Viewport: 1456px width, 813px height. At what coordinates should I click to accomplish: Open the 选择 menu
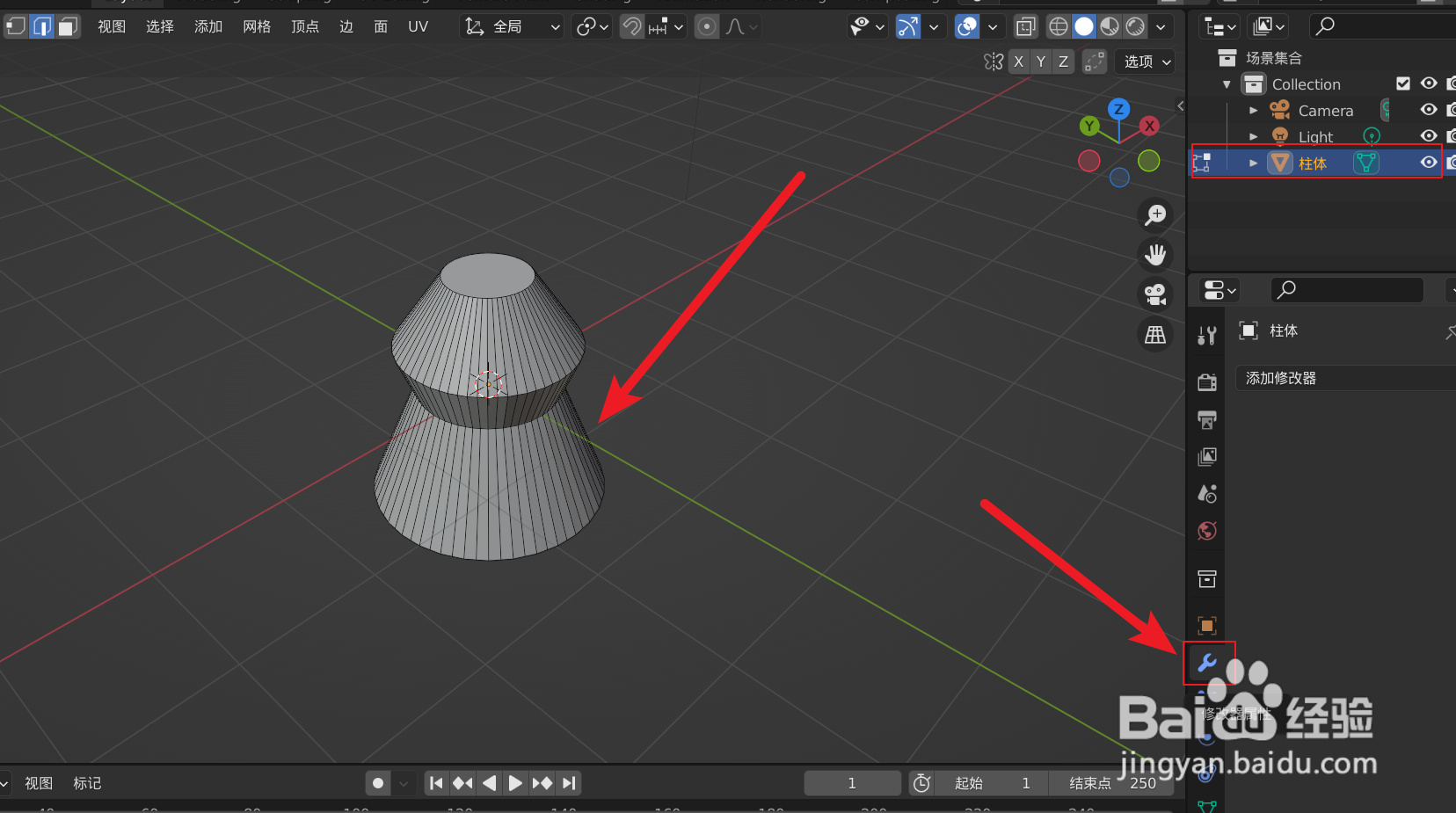point(160,26)
